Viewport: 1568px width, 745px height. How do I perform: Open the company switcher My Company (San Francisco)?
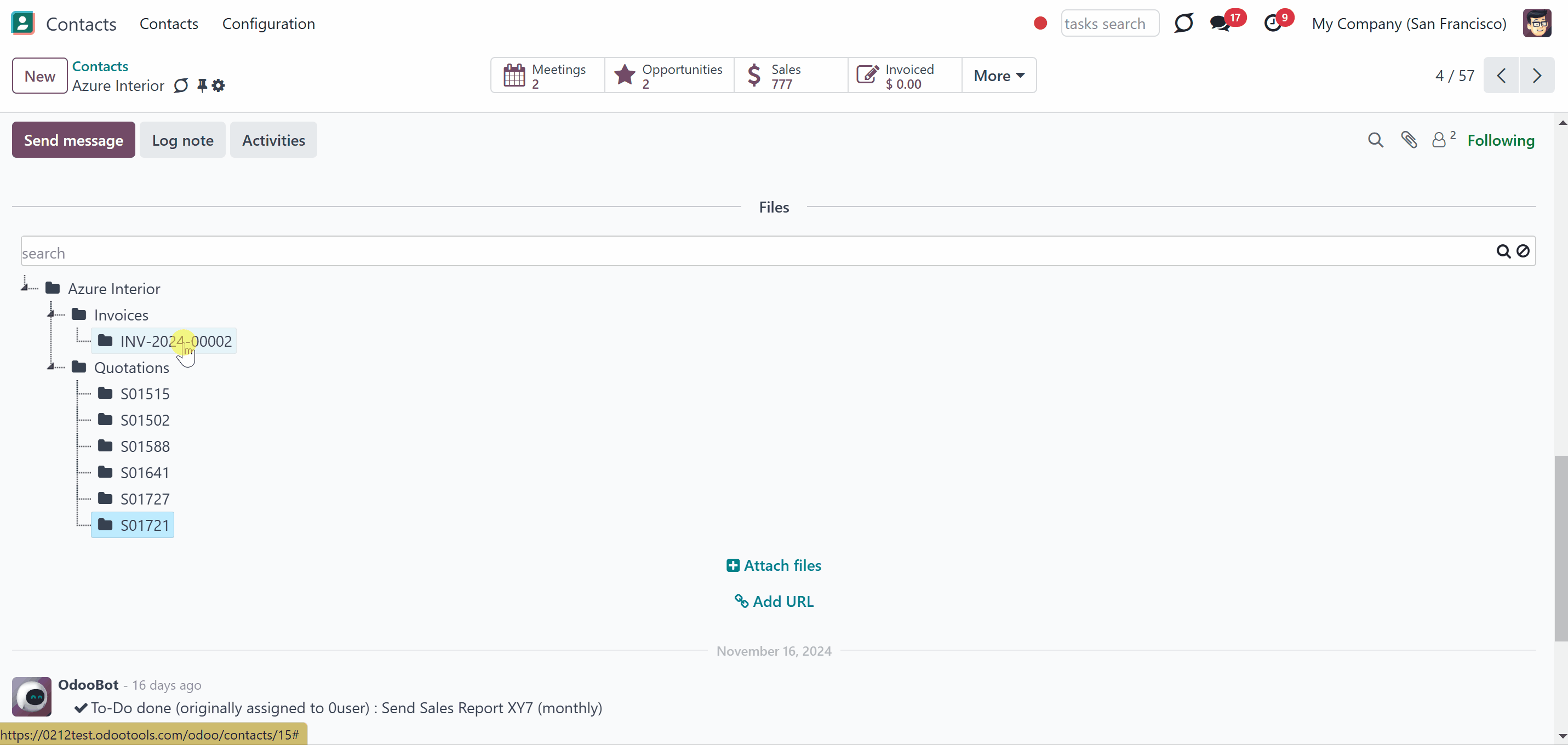pos(1409,24)
